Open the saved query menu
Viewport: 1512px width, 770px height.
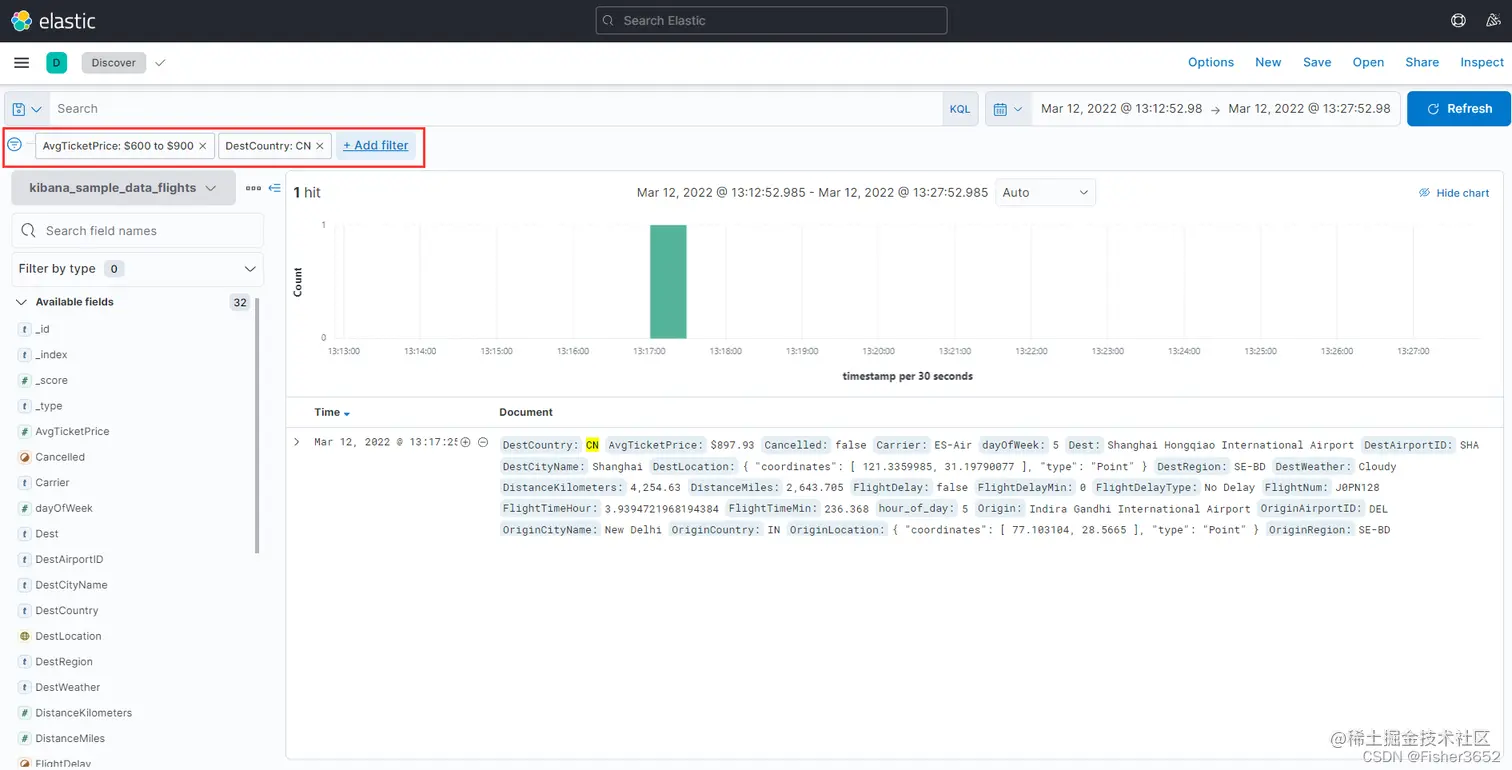pos(27,109)
